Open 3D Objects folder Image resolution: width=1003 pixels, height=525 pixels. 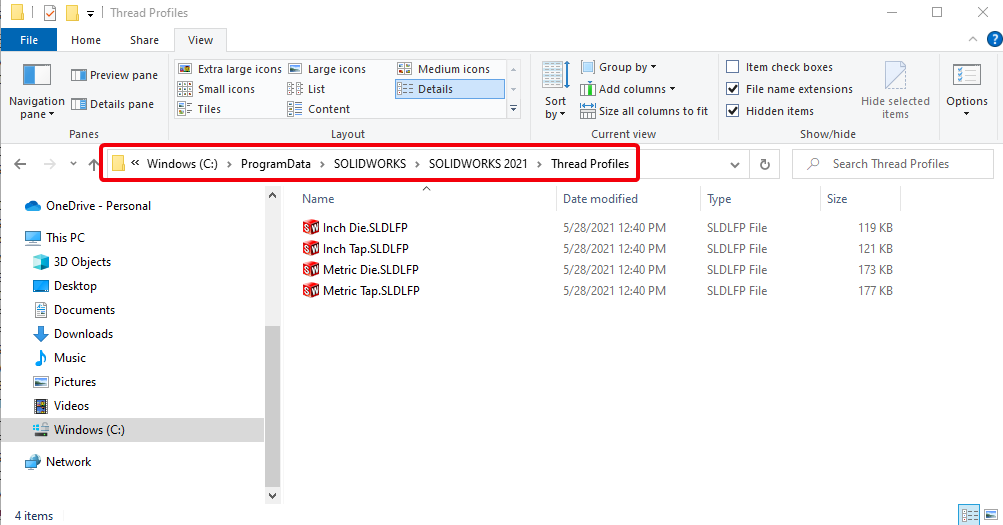[x=72, y=262]
